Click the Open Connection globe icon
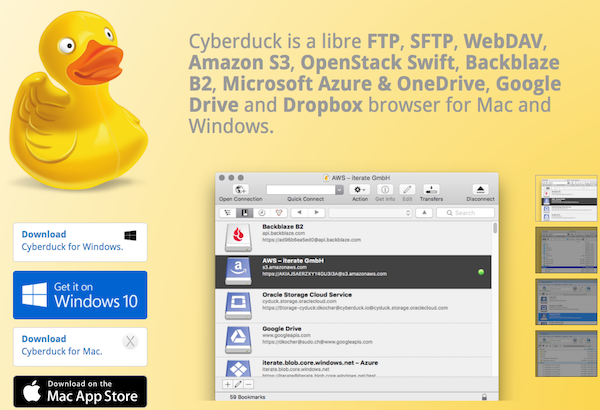 240,189
